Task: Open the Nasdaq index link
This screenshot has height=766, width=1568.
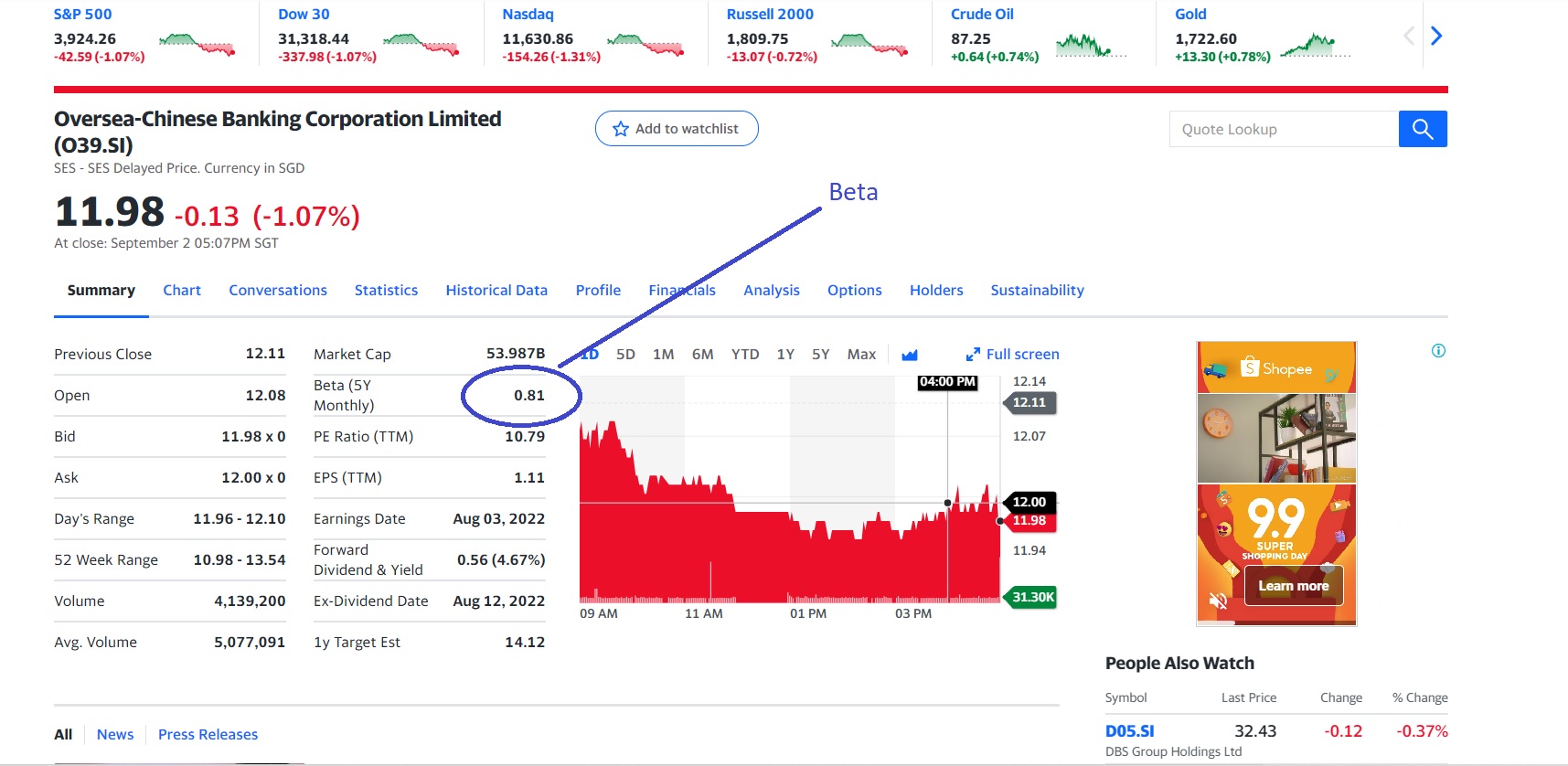Action: pos(528,14)
